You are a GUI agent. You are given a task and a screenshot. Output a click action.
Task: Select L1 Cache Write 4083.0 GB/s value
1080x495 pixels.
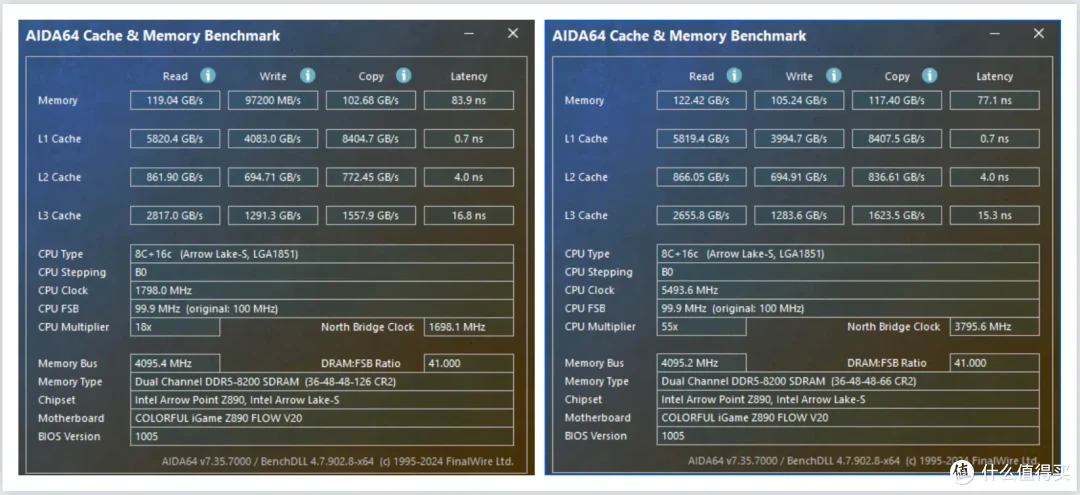(273, 139)
